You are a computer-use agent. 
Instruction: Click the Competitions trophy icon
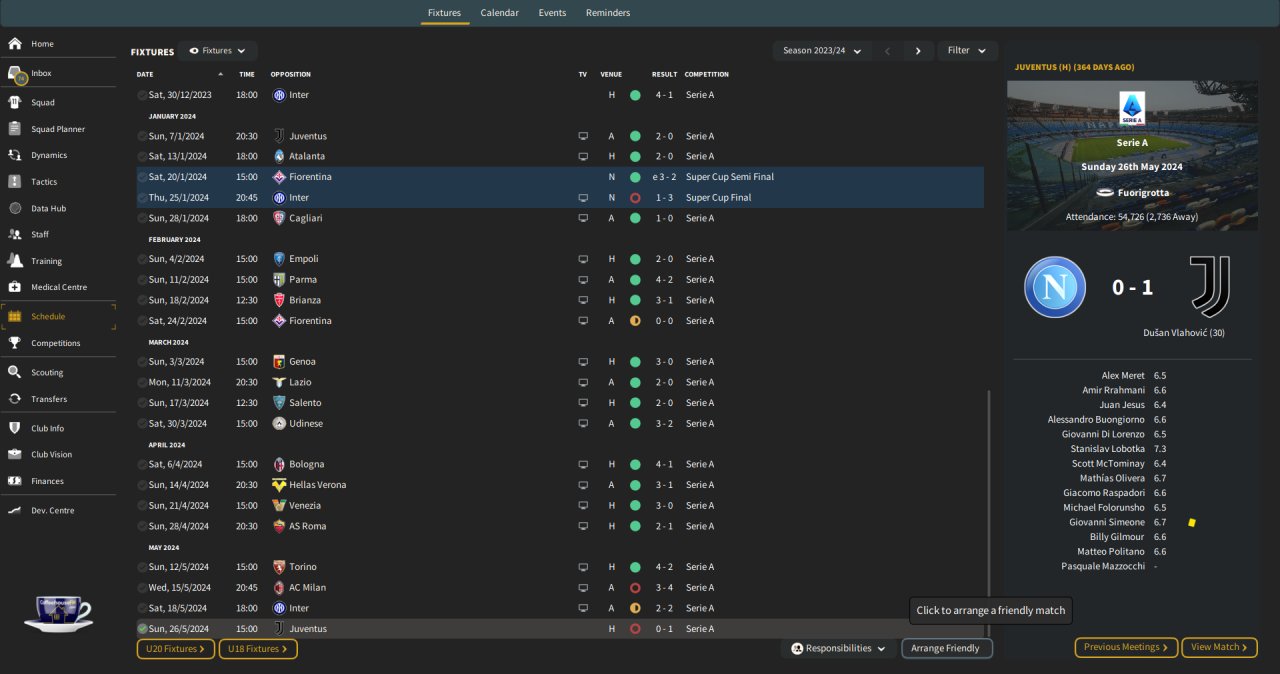15,343
